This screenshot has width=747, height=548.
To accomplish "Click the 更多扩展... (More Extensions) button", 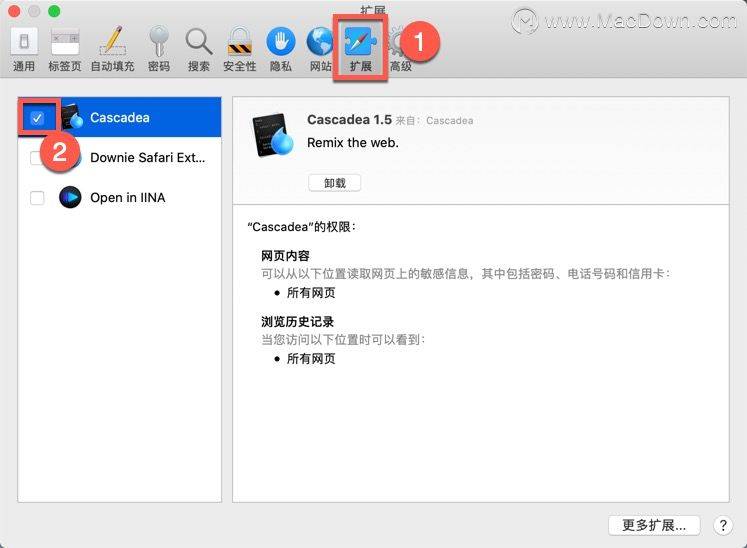I will pyautogui.click(x=653, y=525).
